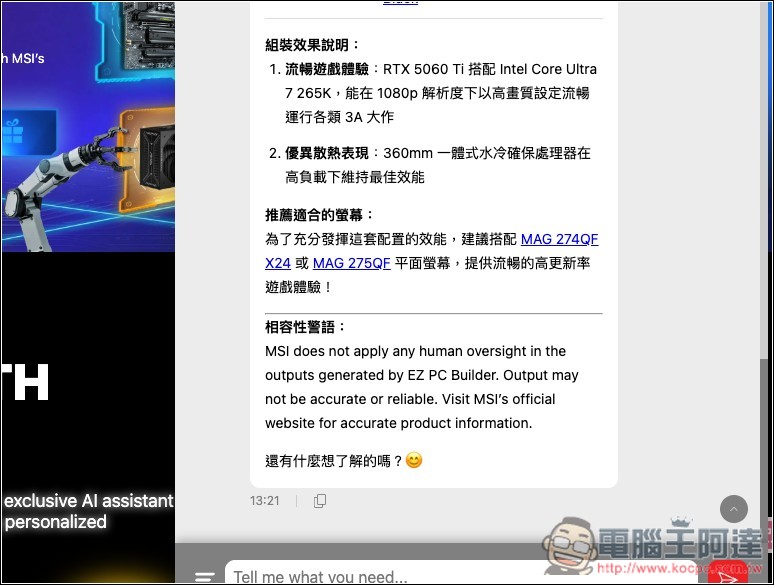Focus the 'Tell me what you need' field
The image size is (774, 585).
coord(450,576)
